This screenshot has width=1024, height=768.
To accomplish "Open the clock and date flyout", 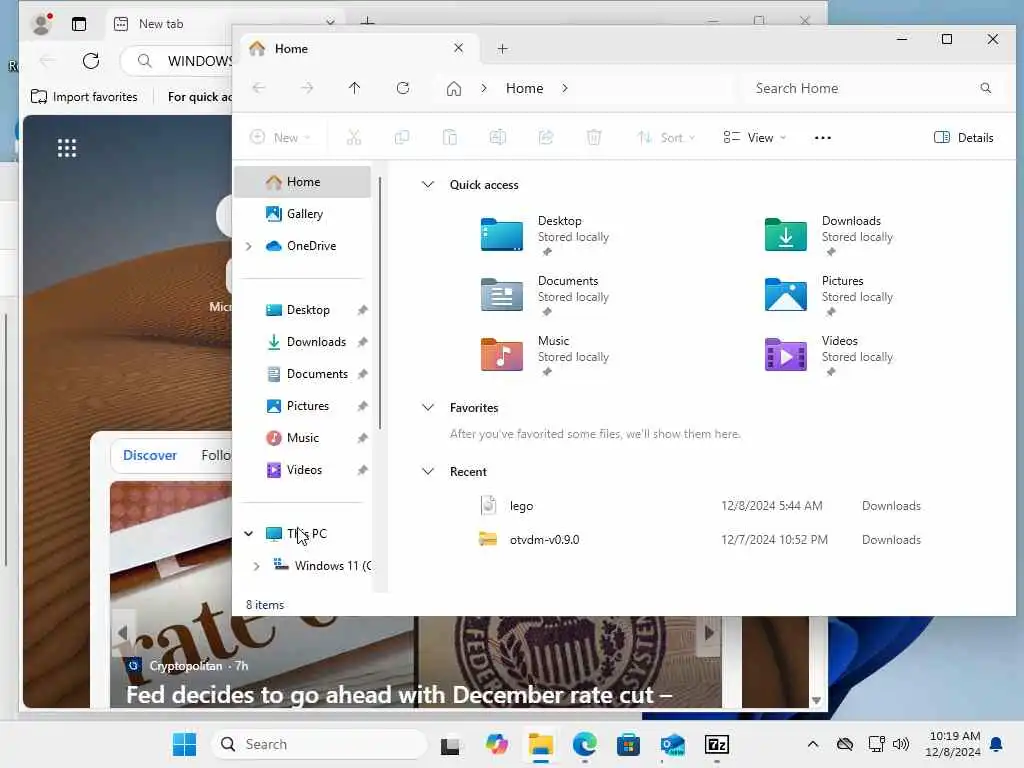I will 953,744.
